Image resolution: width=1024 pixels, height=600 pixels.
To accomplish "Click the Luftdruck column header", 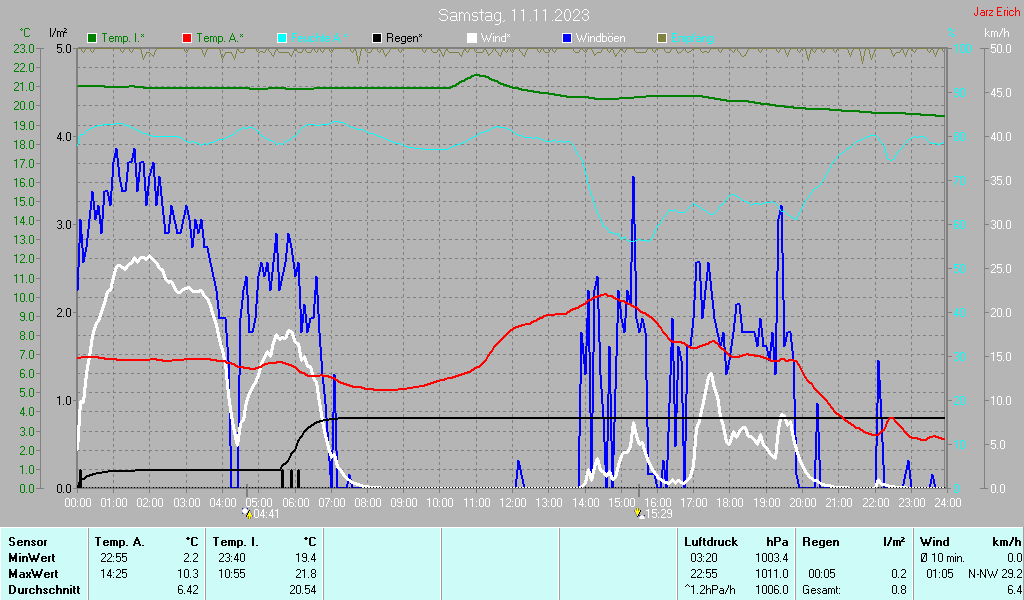I will (711, 542).
